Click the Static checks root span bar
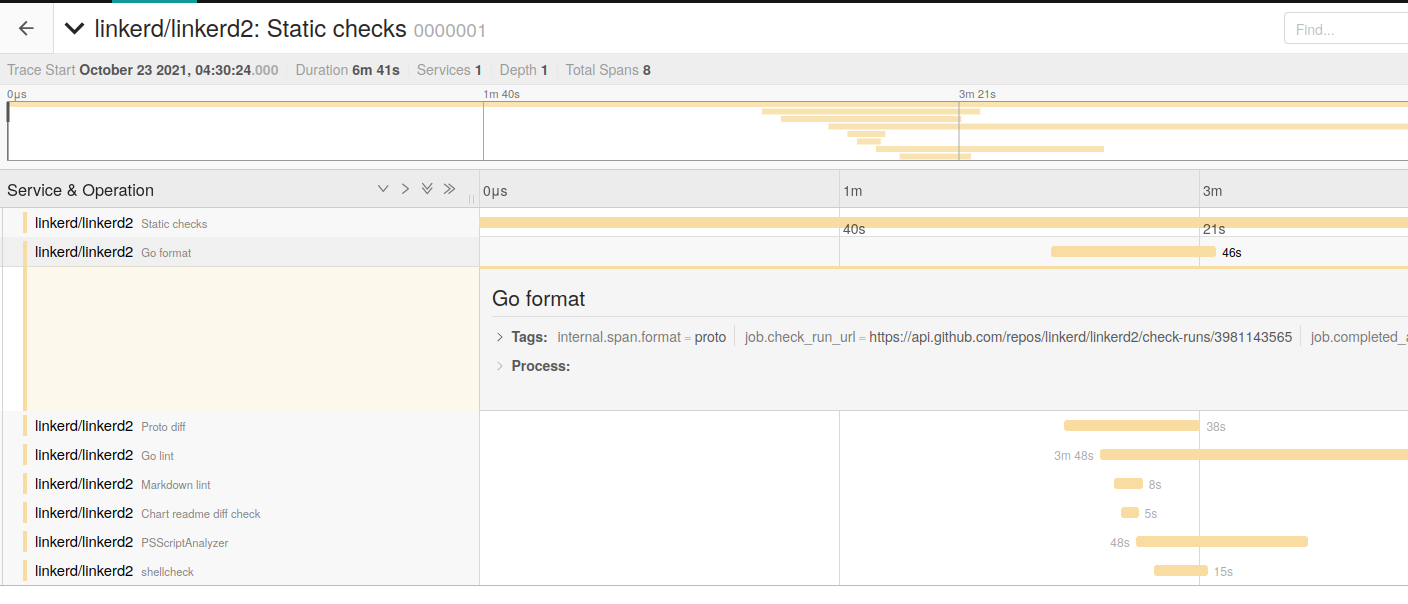This screenshot has height=604, width=1408. pos(944,223)
